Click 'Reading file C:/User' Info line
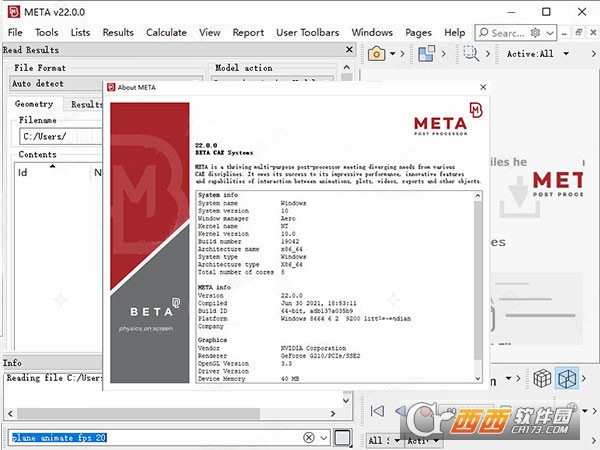Screen dimensions: 600x450 [x=54, y=378]
